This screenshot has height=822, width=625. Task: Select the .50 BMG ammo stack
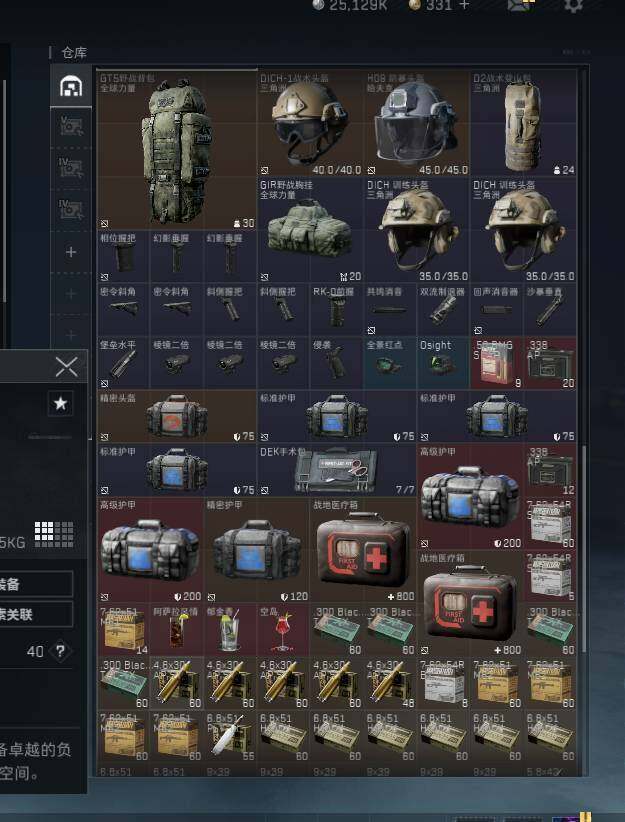click(497, 363)
